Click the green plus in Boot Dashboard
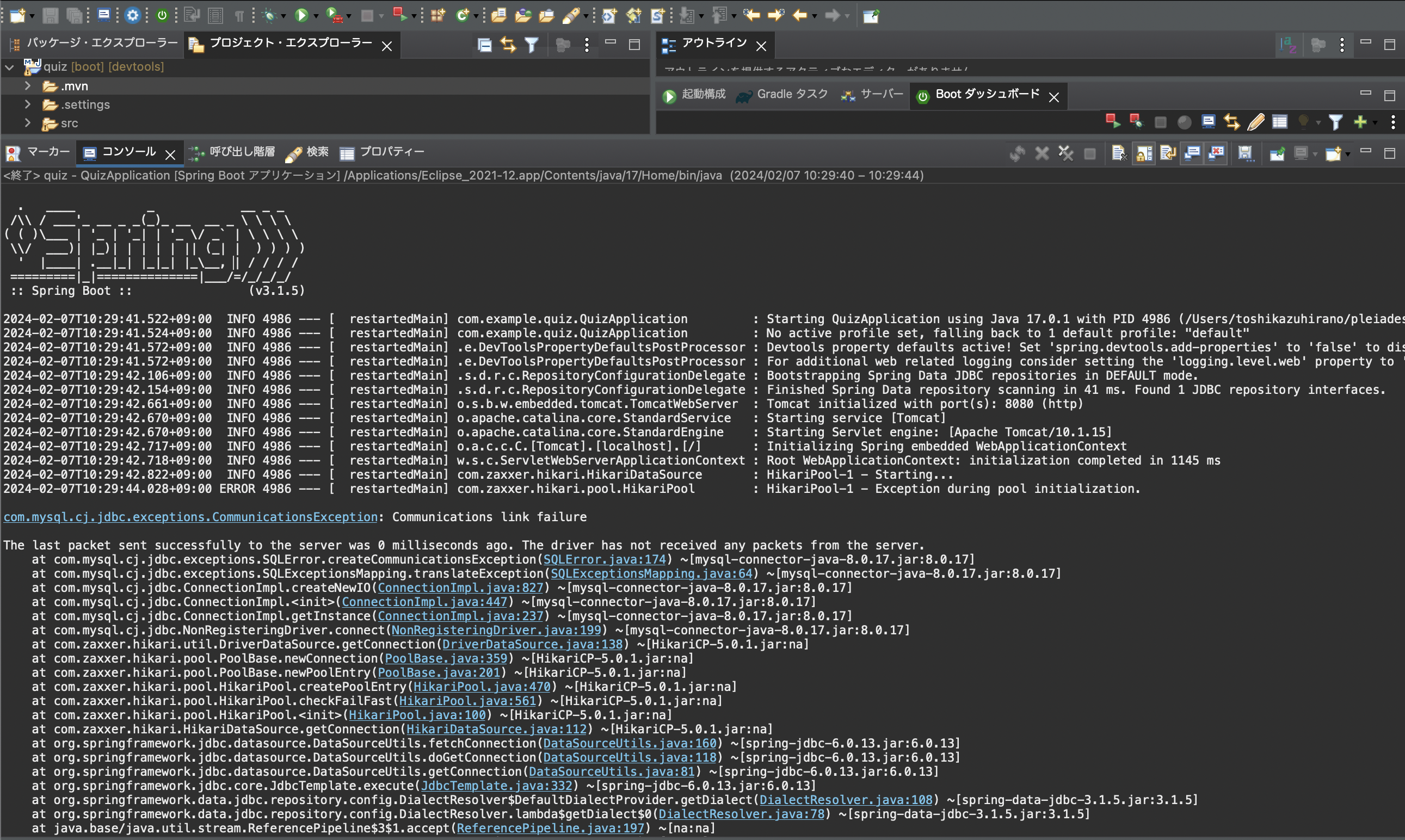Image resolution: width=1405 pixels, height=840 pixels. [x=1360, y=122]
